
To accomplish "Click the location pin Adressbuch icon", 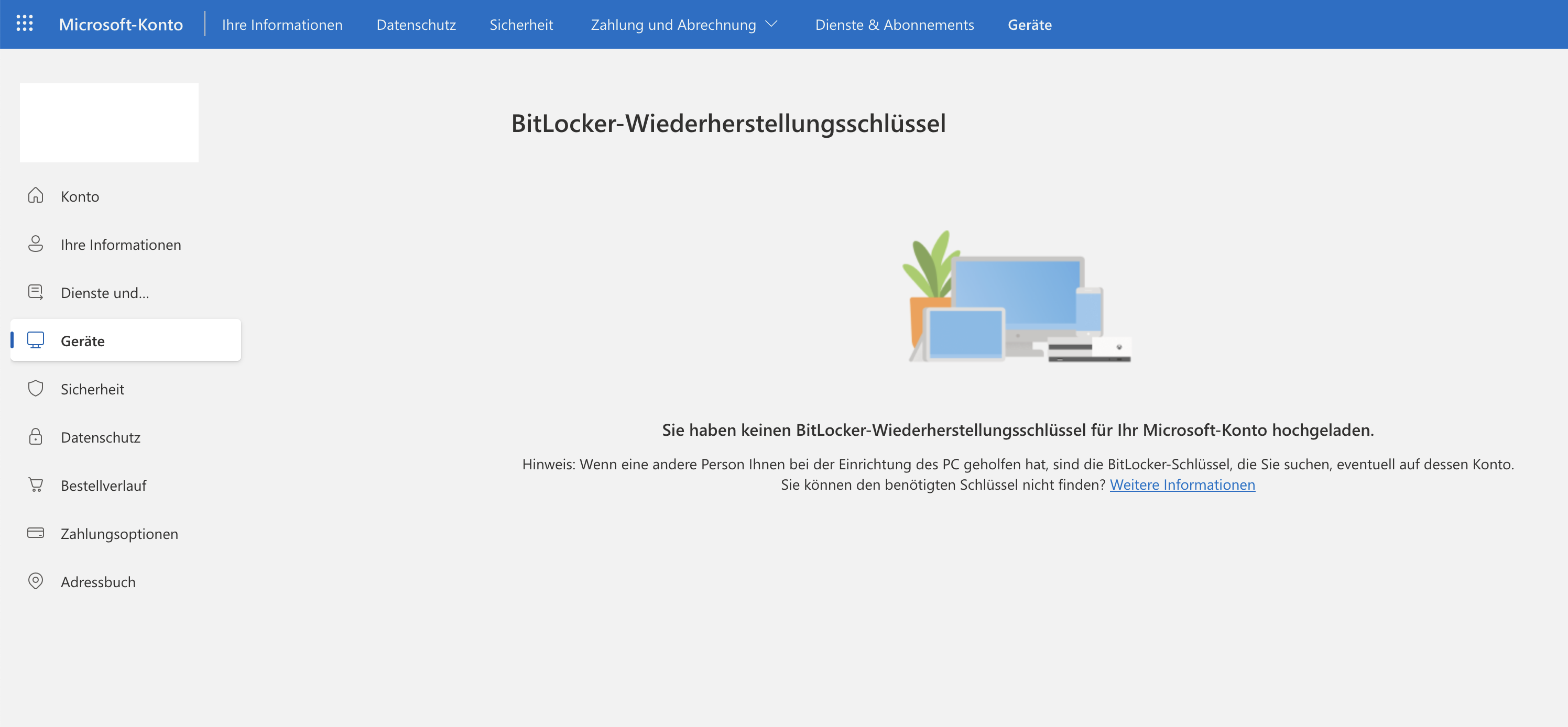I will (x=35, y=581).
